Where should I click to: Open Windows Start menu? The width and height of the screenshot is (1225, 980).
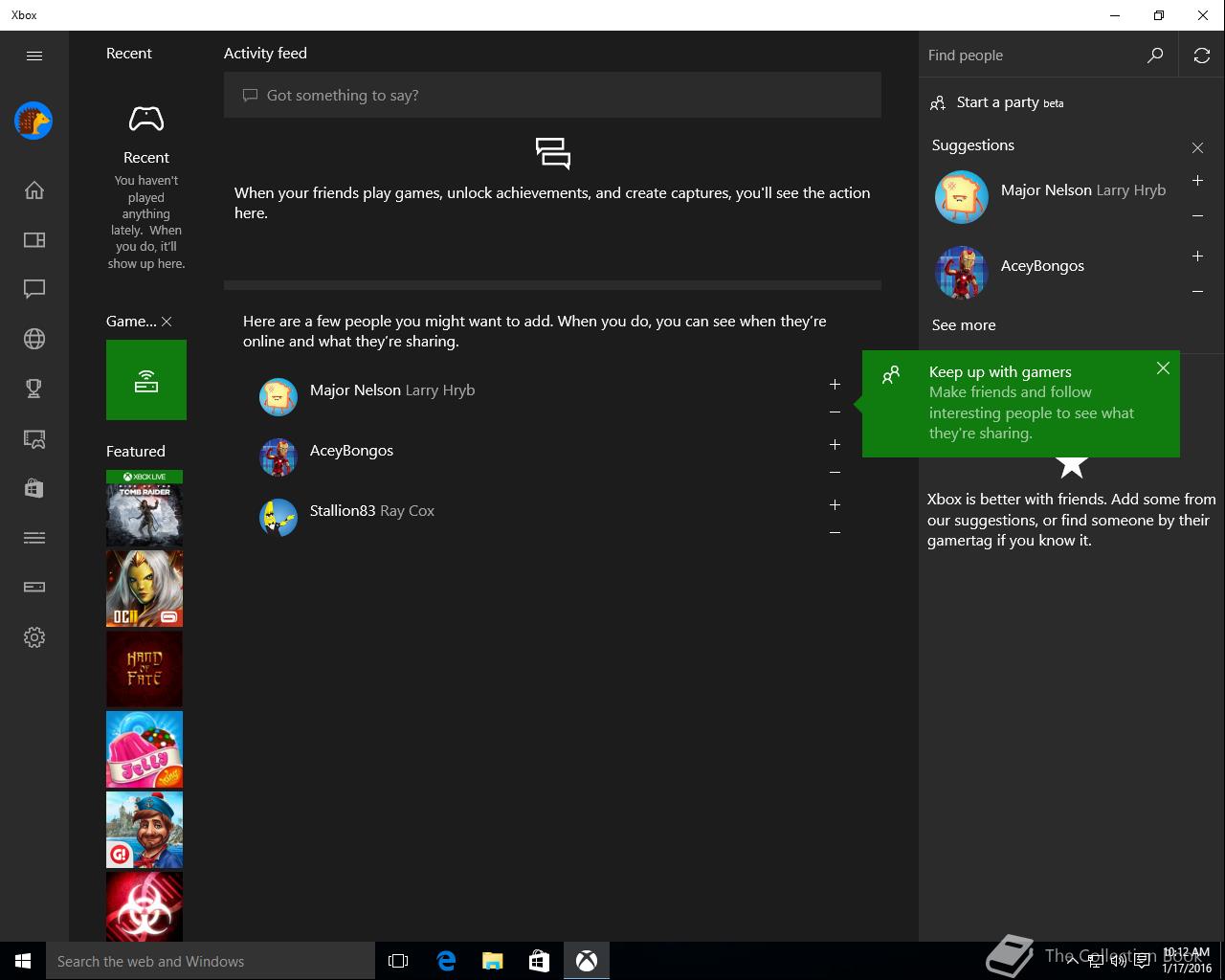[23, 961]
